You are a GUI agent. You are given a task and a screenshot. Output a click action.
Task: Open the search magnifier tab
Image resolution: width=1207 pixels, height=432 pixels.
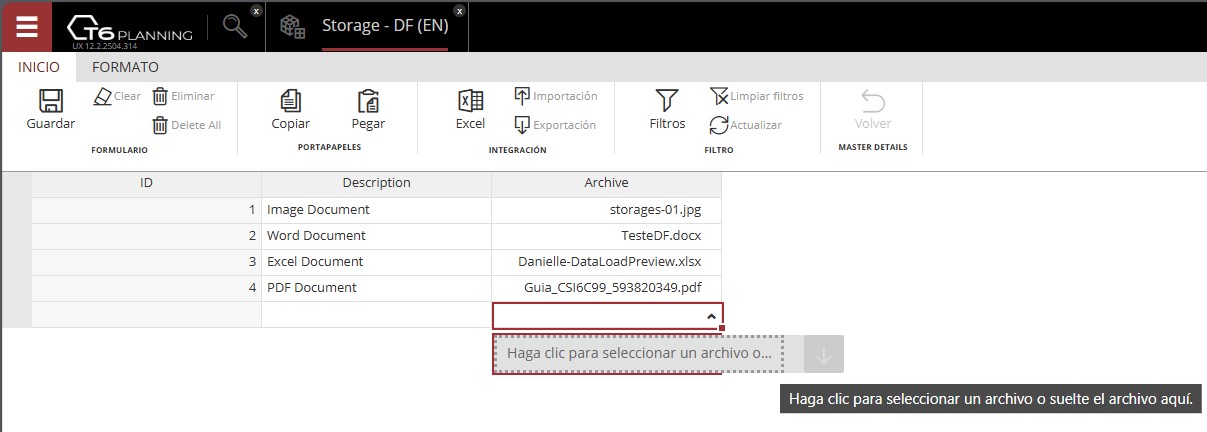235,27
